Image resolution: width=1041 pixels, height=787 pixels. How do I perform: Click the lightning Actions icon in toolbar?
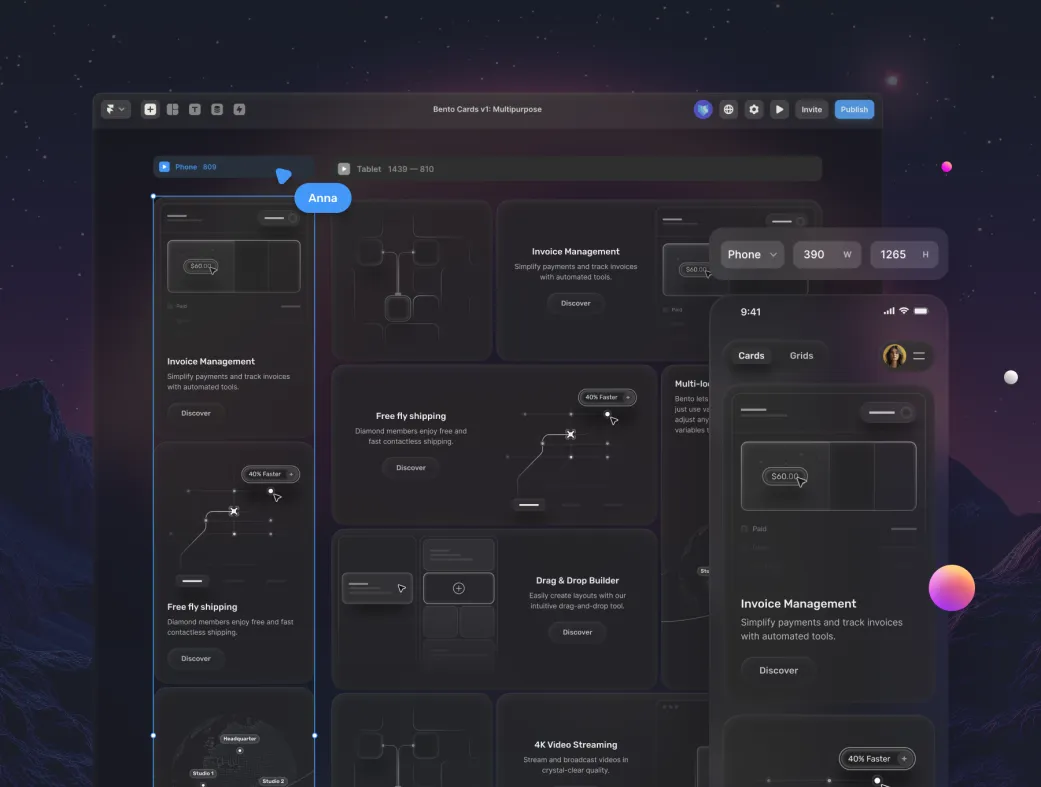[239, 109]
